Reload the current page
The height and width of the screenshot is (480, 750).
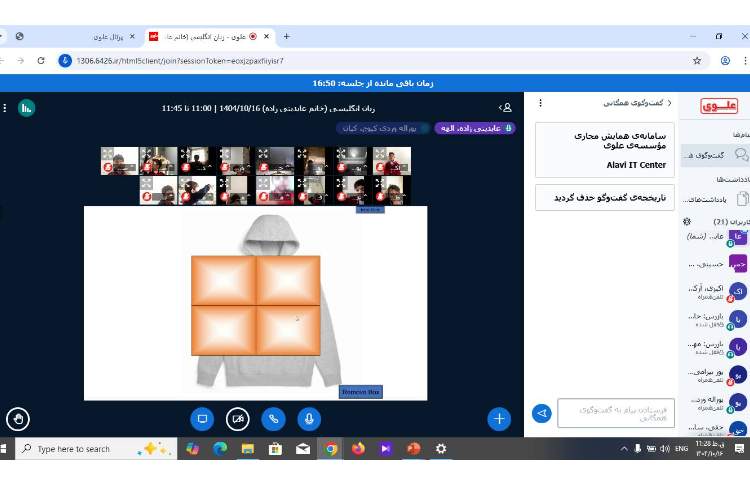[41, 61]
